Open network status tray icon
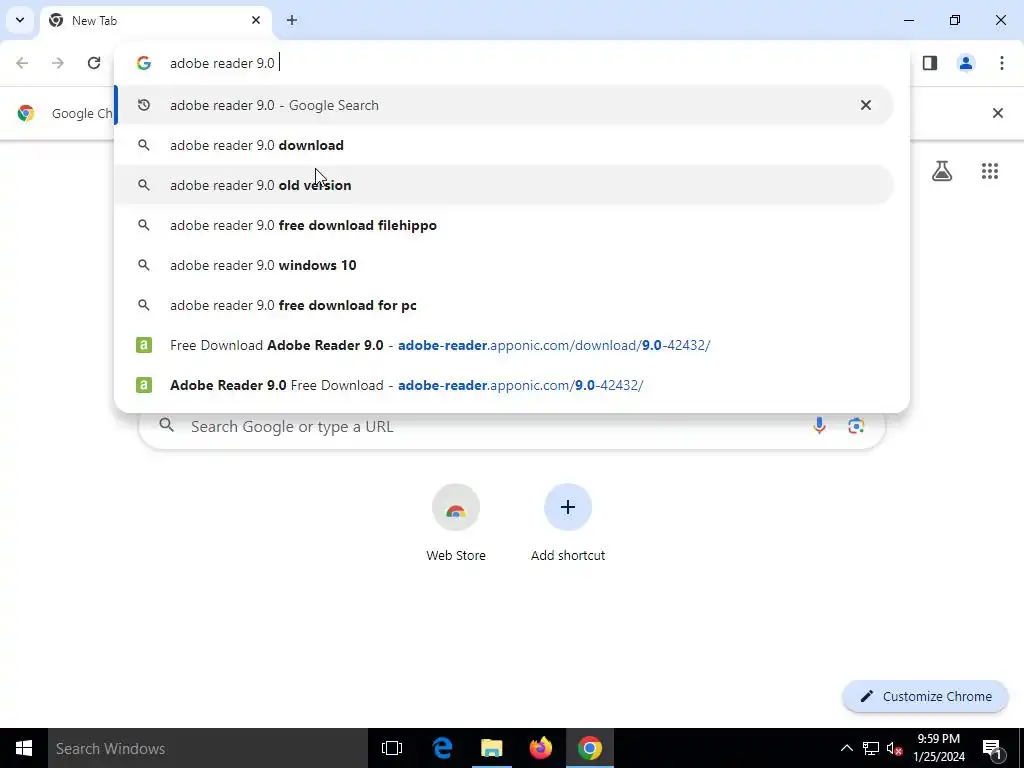 pyautogui.click(x=871, y=748)
